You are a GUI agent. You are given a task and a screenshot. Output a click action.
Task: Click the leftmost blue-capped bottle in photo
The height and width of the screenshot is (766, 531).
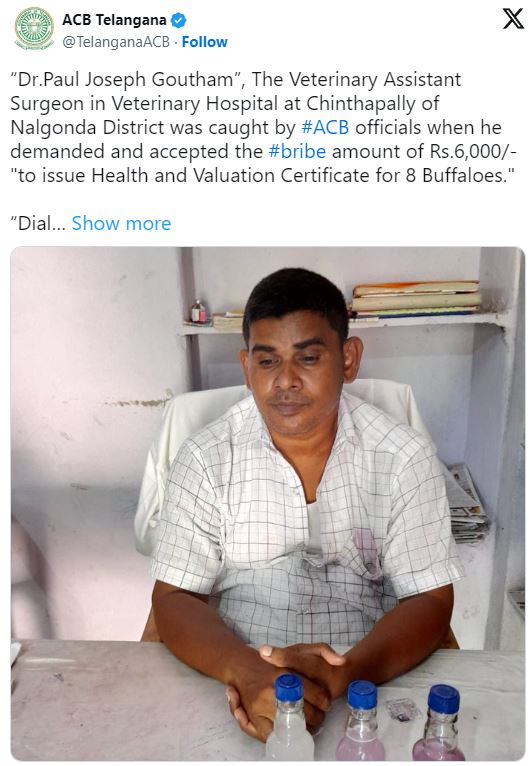tap(290, 717)
